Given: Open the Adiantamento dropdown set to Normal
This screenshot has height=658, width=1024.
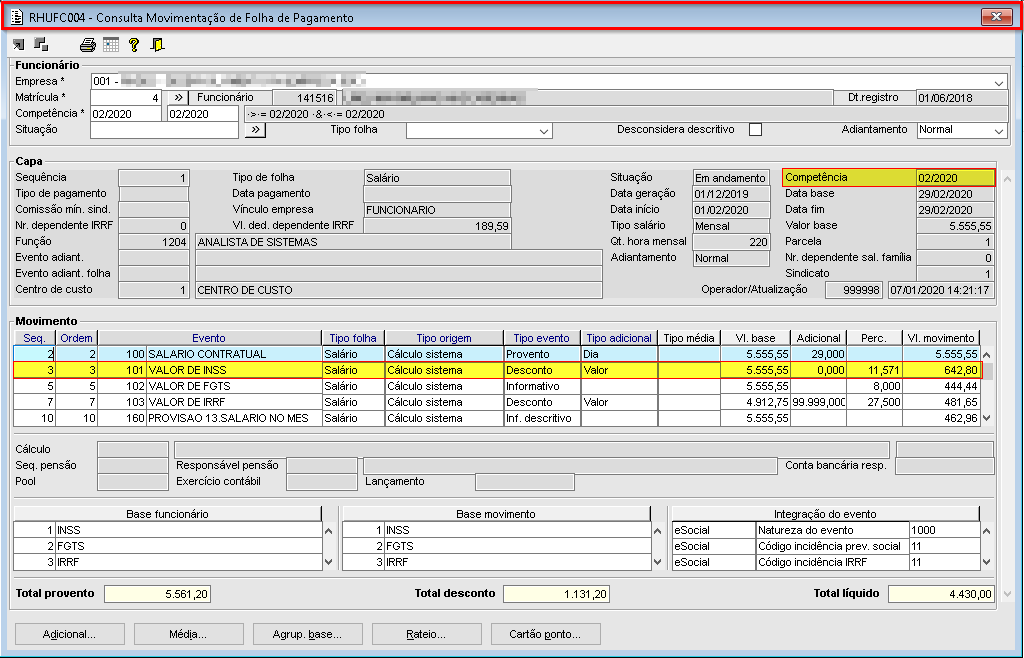Looking at the screenshot, I should pos(998,131).
